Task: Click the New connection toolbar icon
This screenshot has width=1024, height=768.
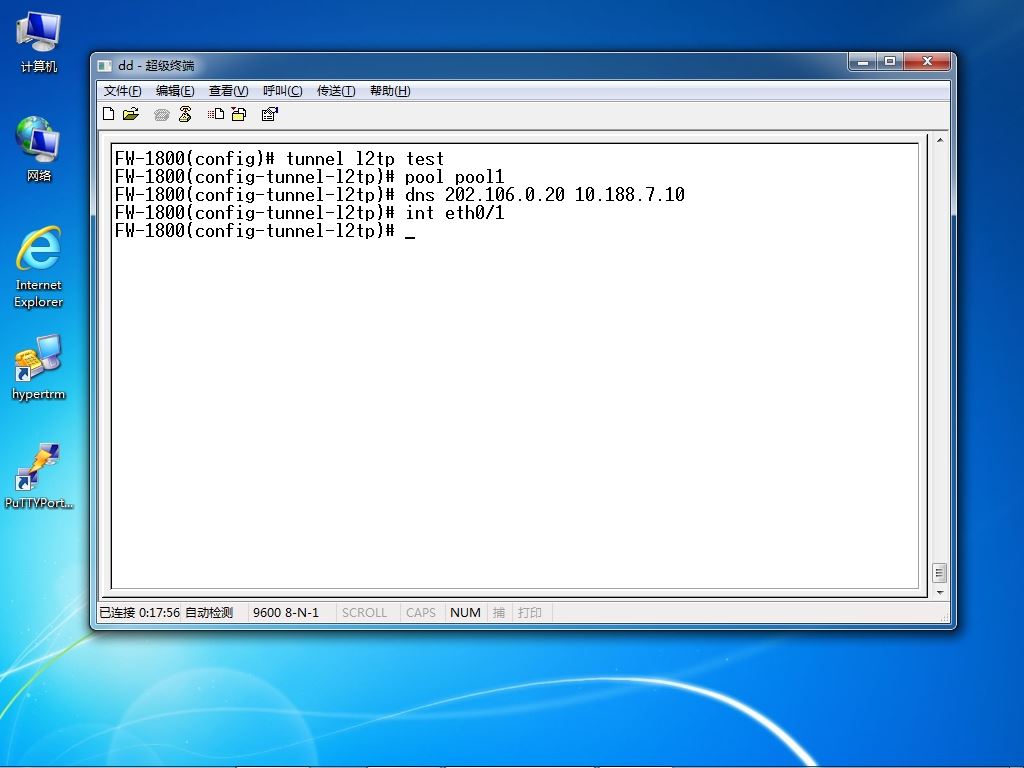Action: 109,114
